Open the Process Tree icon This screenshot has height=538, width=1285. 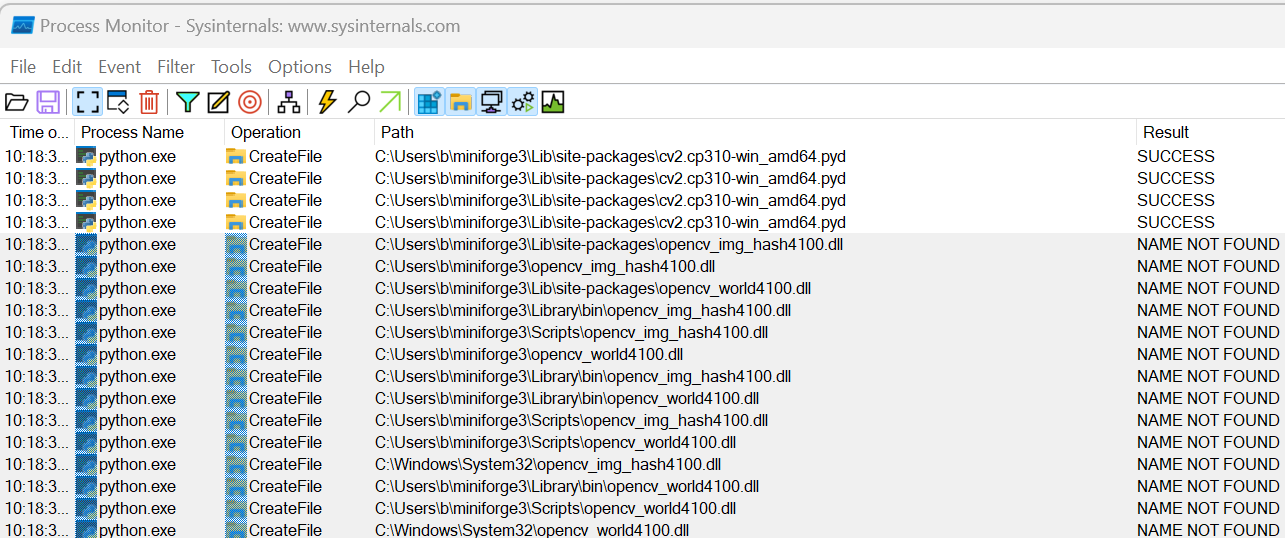[x=289, y=102]
